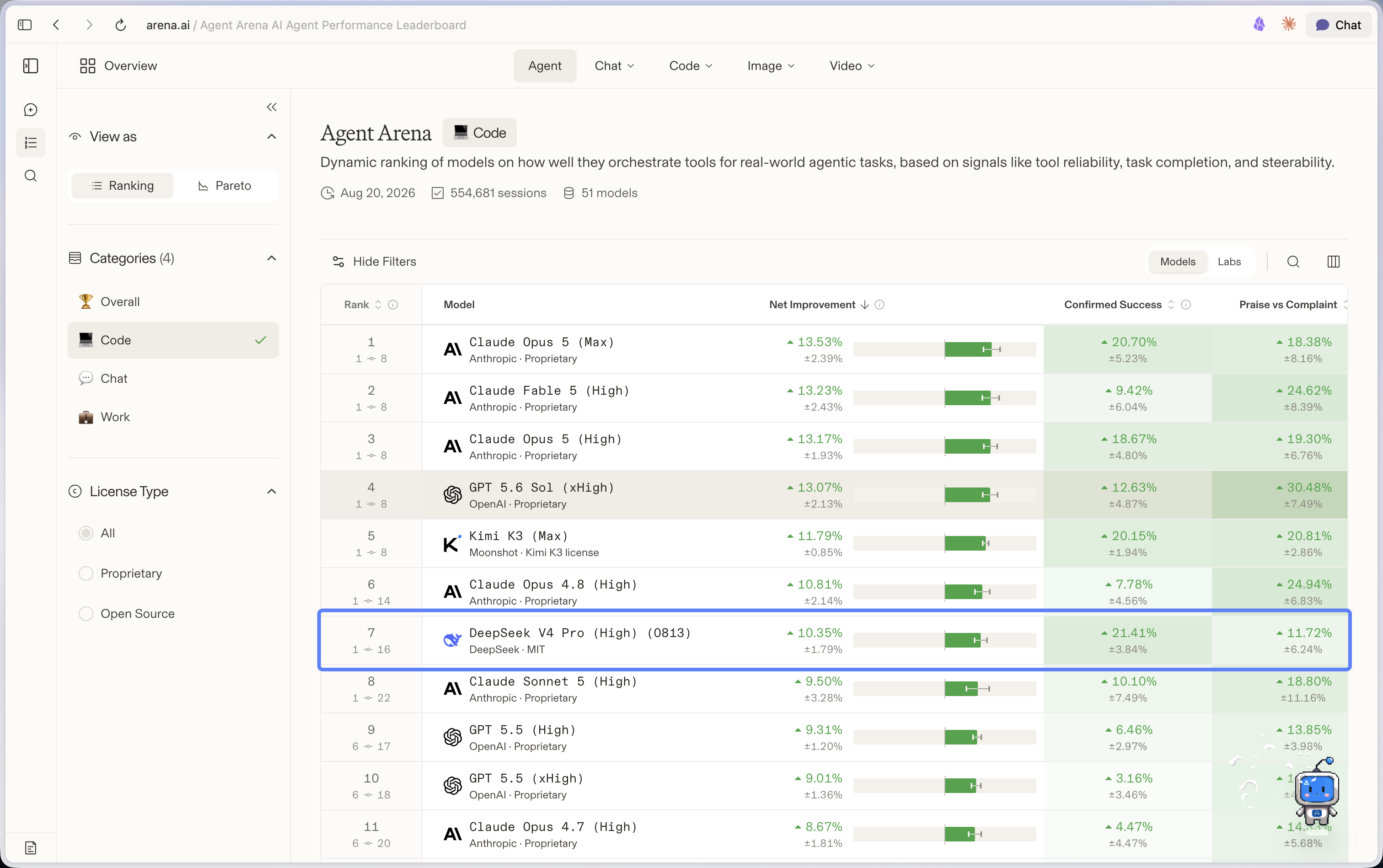The width and height of the screenshot is (1383, 868).
Task: Collapse the filter panel with double chevron
Action: point(272,107)
